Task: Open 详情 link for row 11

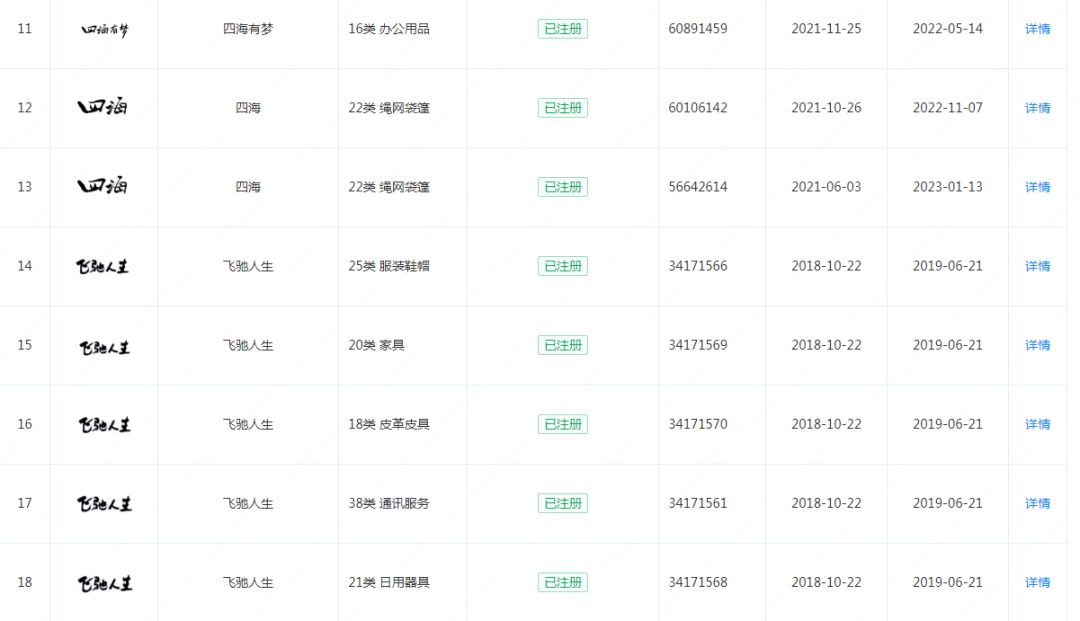Action: [1037, 29]
